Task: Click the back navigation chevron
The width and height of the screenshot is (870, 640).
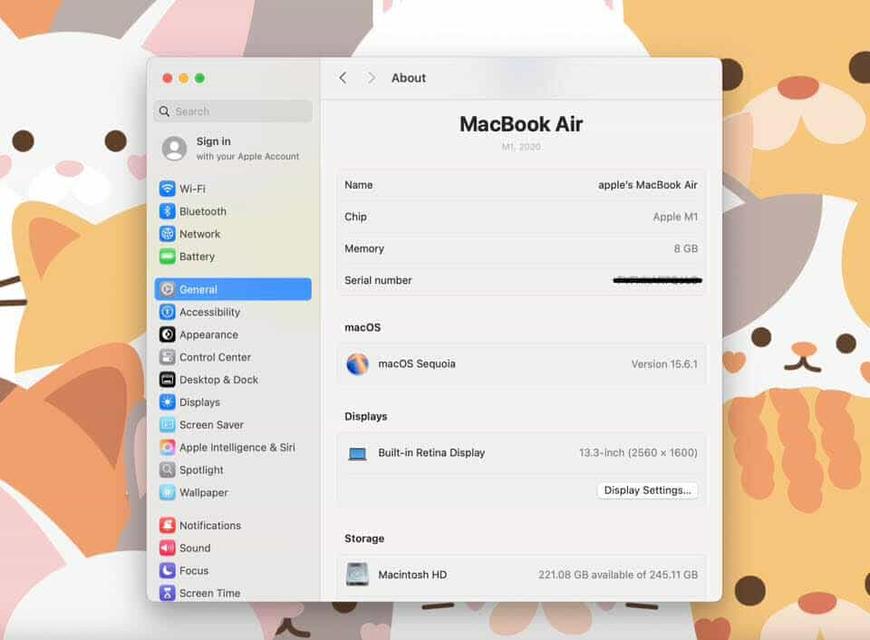Action: click(343, 77)
